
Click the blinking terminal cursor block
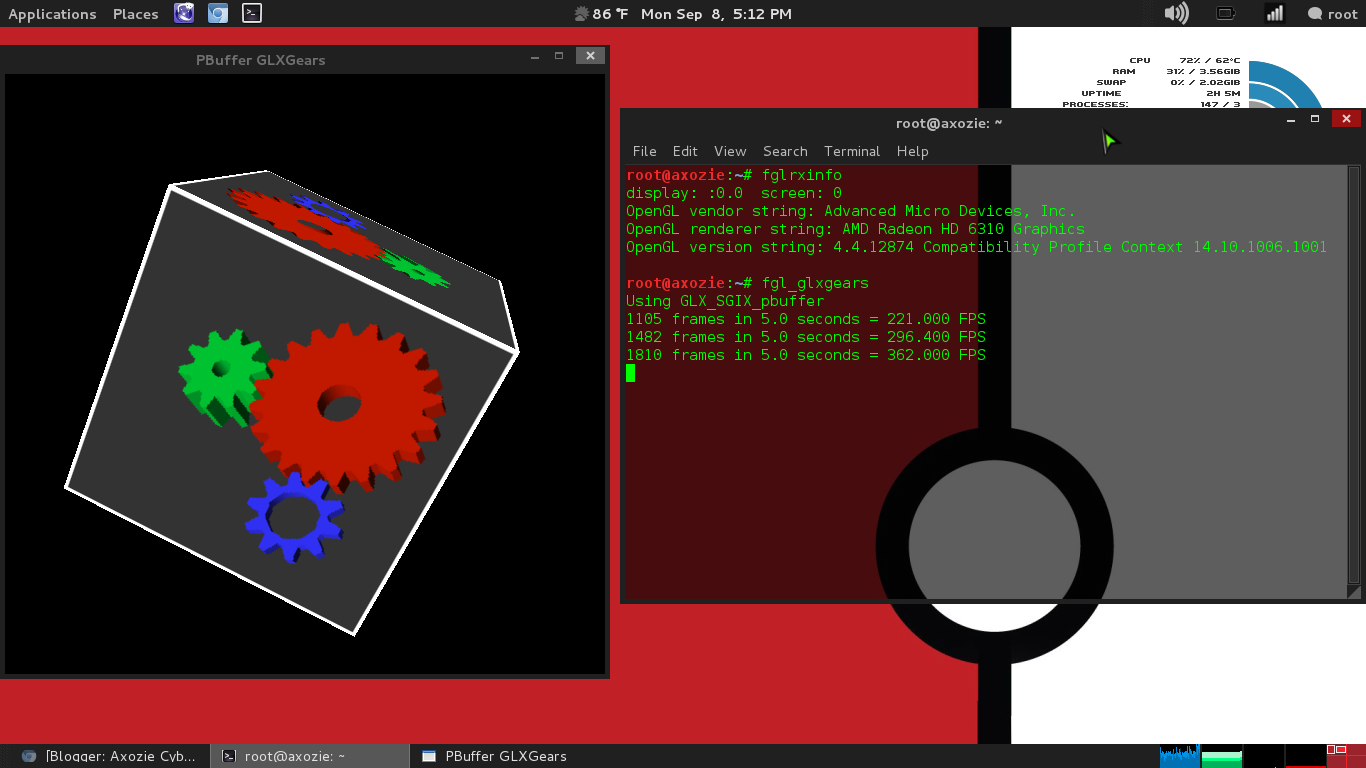(x=630, y=372)
